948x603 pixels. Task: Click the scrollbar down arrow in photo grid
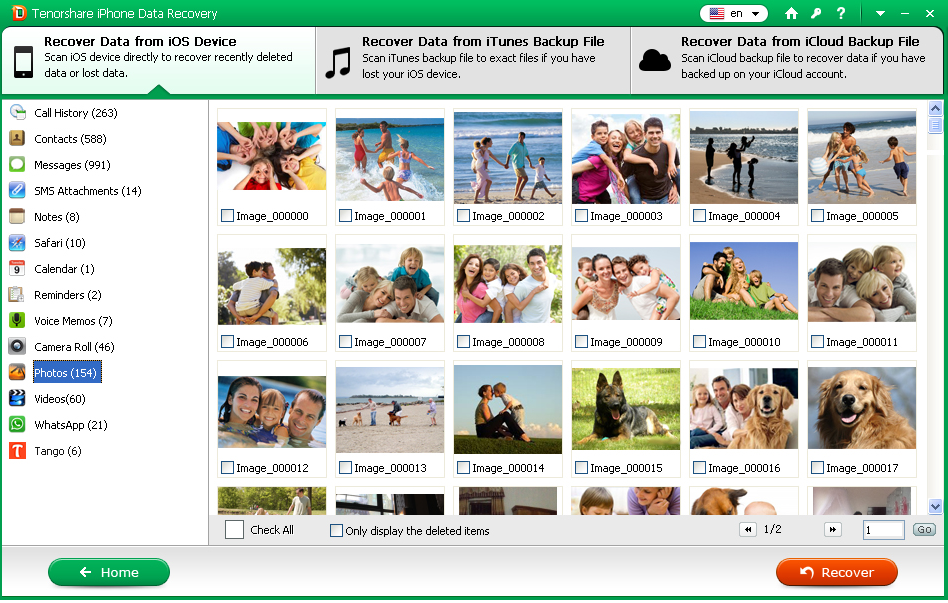point(935,506)
